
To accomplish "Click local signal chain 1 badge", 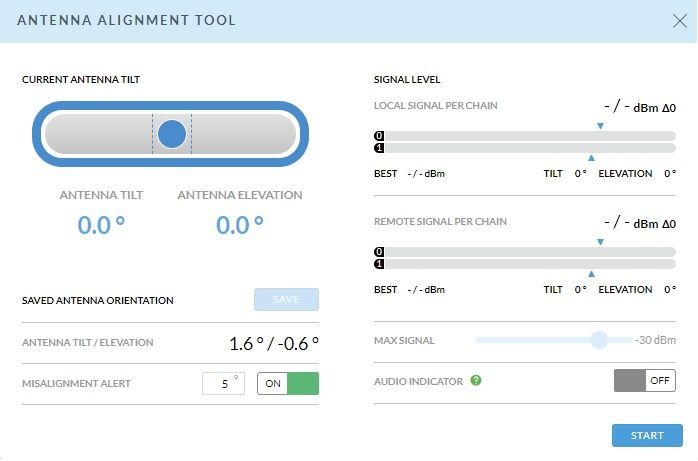I will (x=379, y=149).
